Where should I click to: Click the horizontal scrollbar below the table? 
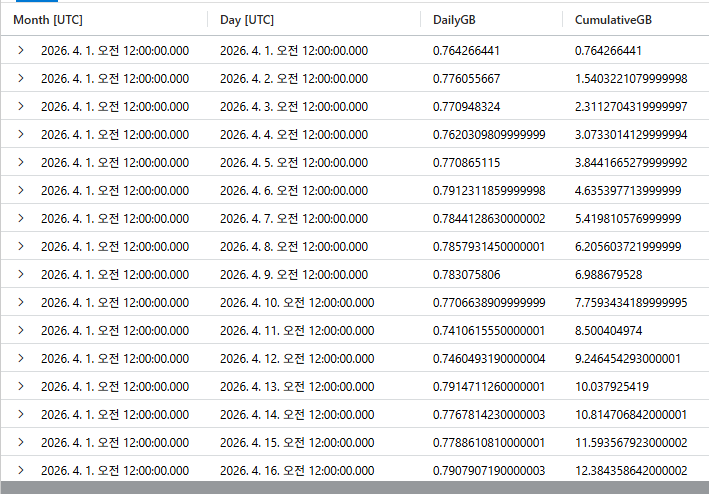click(x=354, y=488)
